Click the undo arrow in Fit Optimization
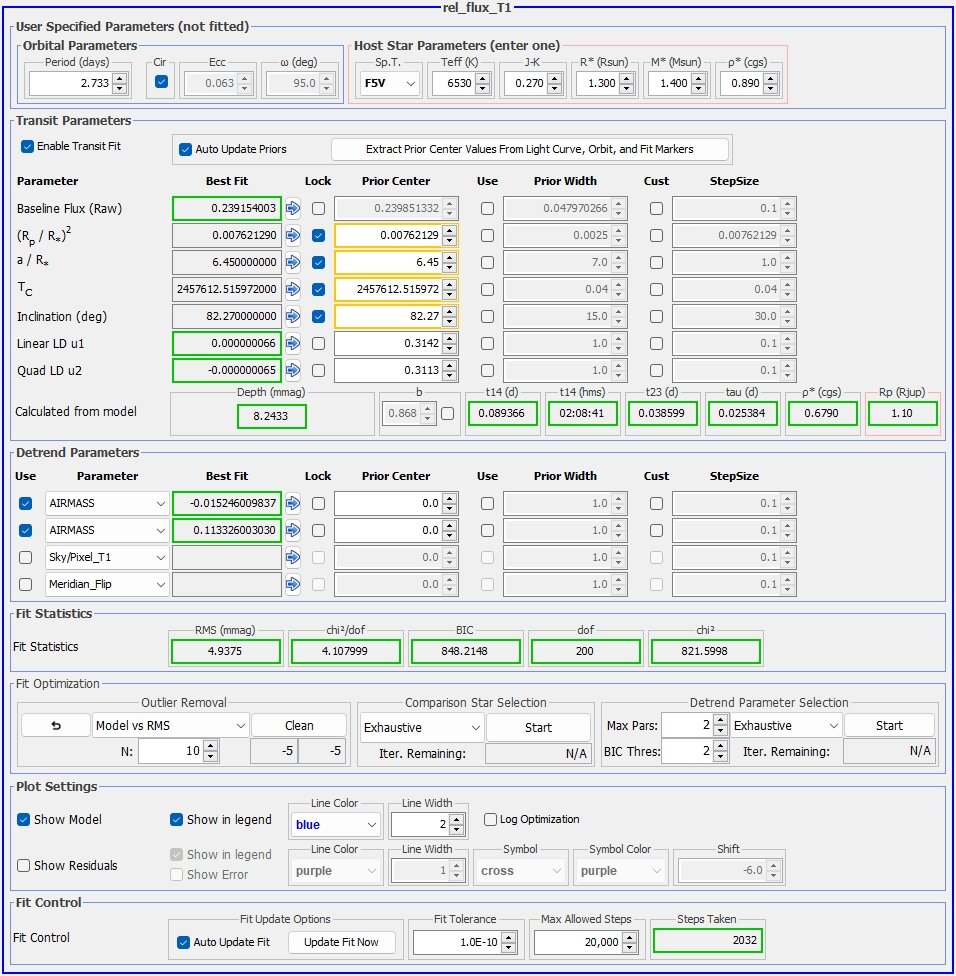 coord(55,724)
